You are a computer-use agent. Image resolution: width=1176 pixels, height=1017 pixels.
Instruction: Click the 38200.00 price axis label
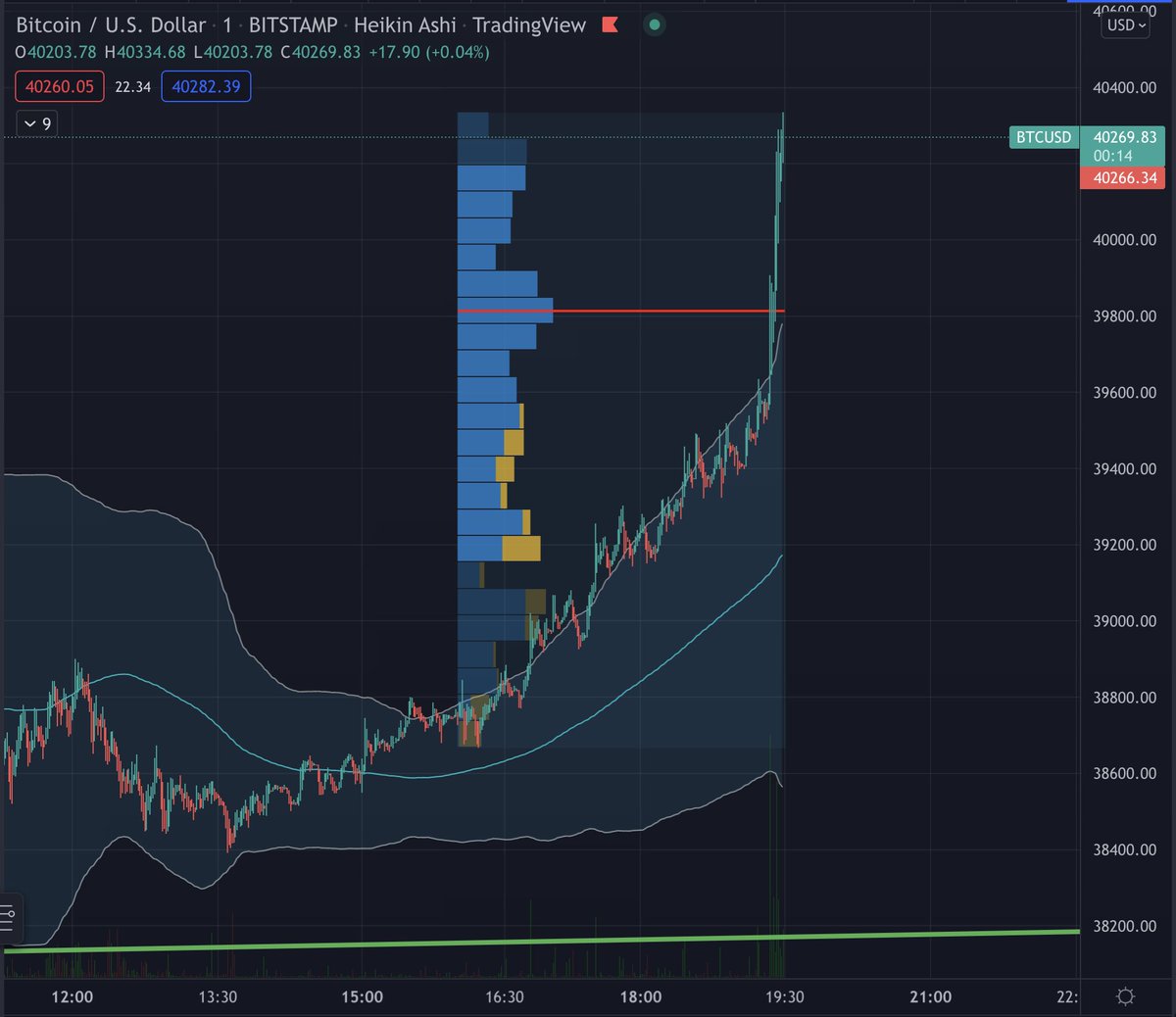1124,926
